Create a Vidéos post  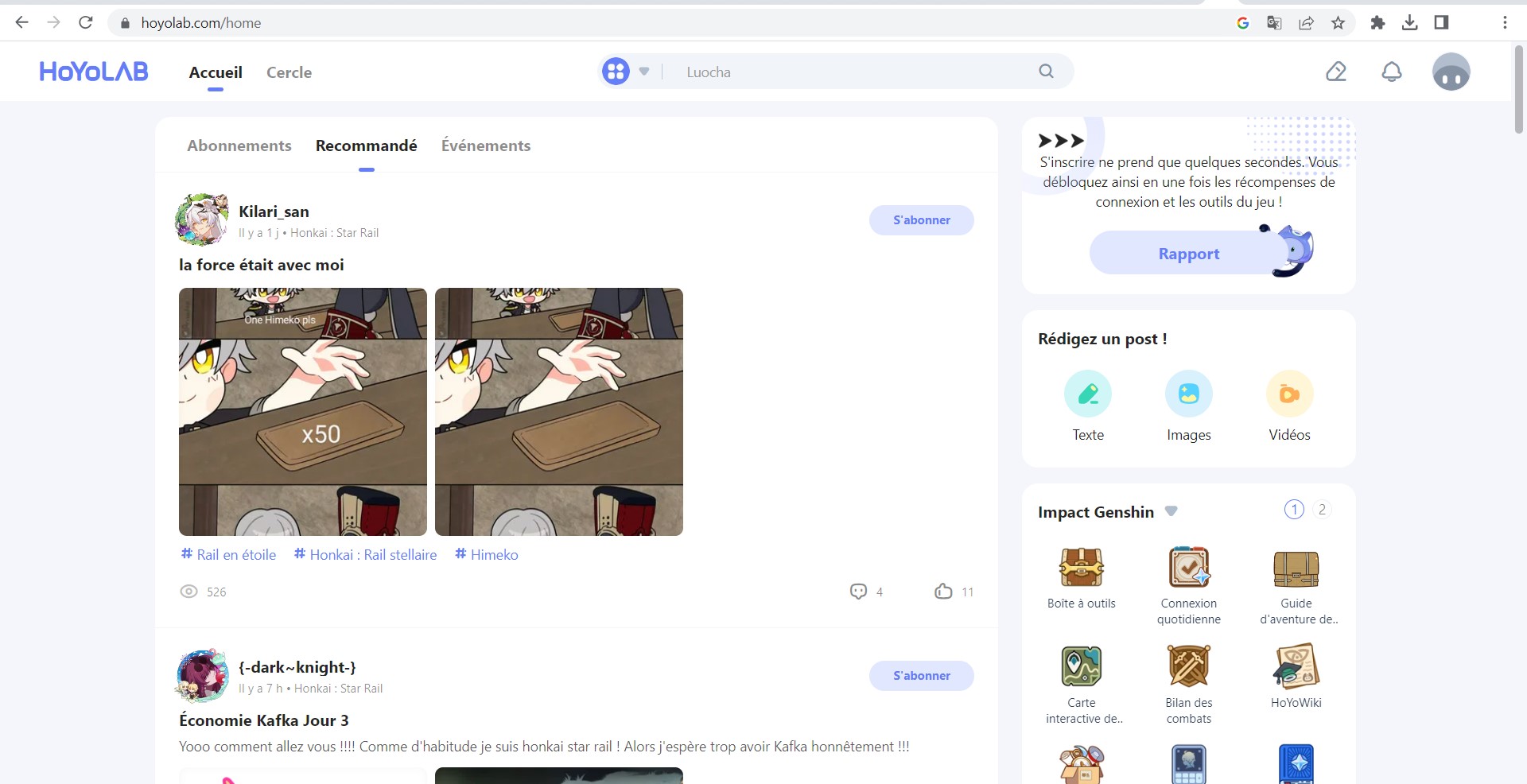1289,394
